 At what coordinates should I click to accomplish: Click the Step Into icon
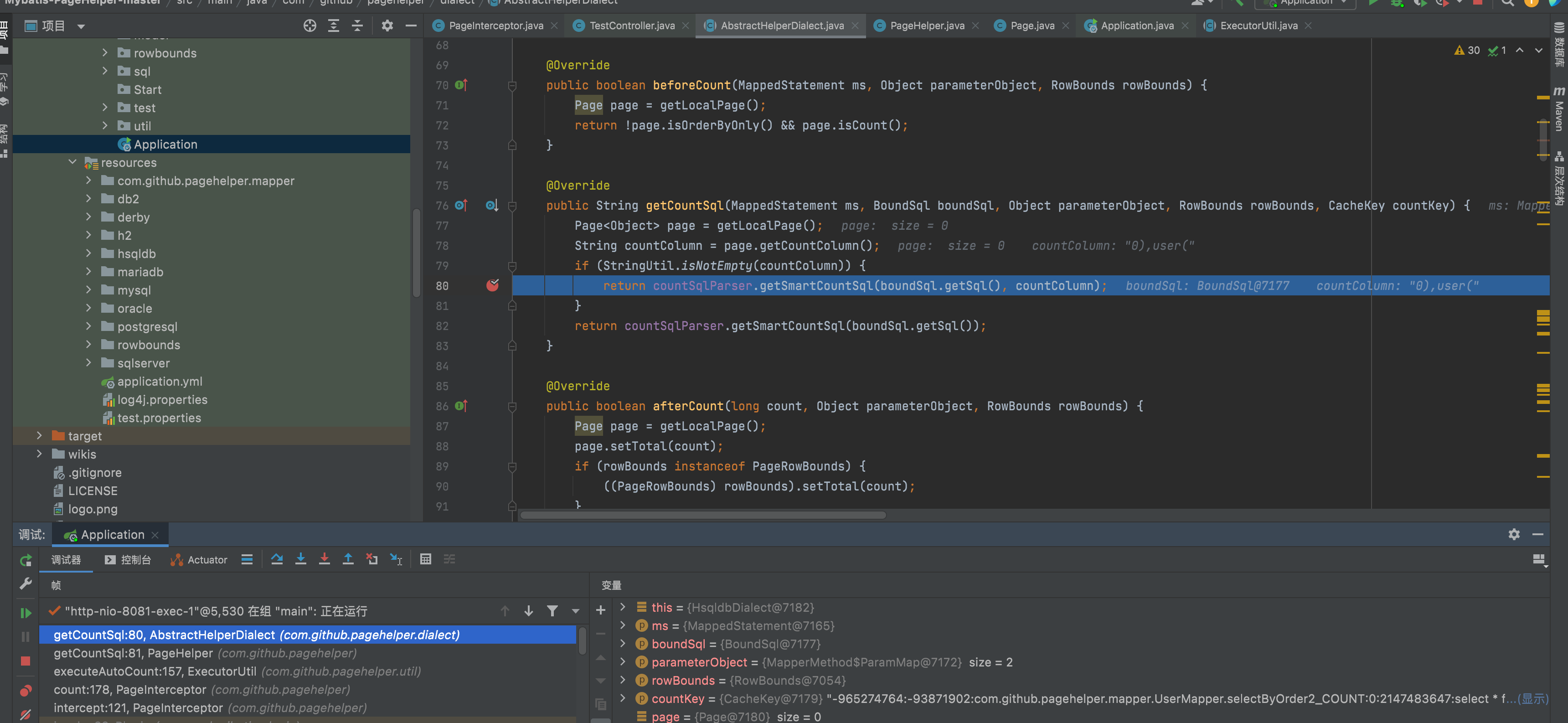[x=301, y=559]
